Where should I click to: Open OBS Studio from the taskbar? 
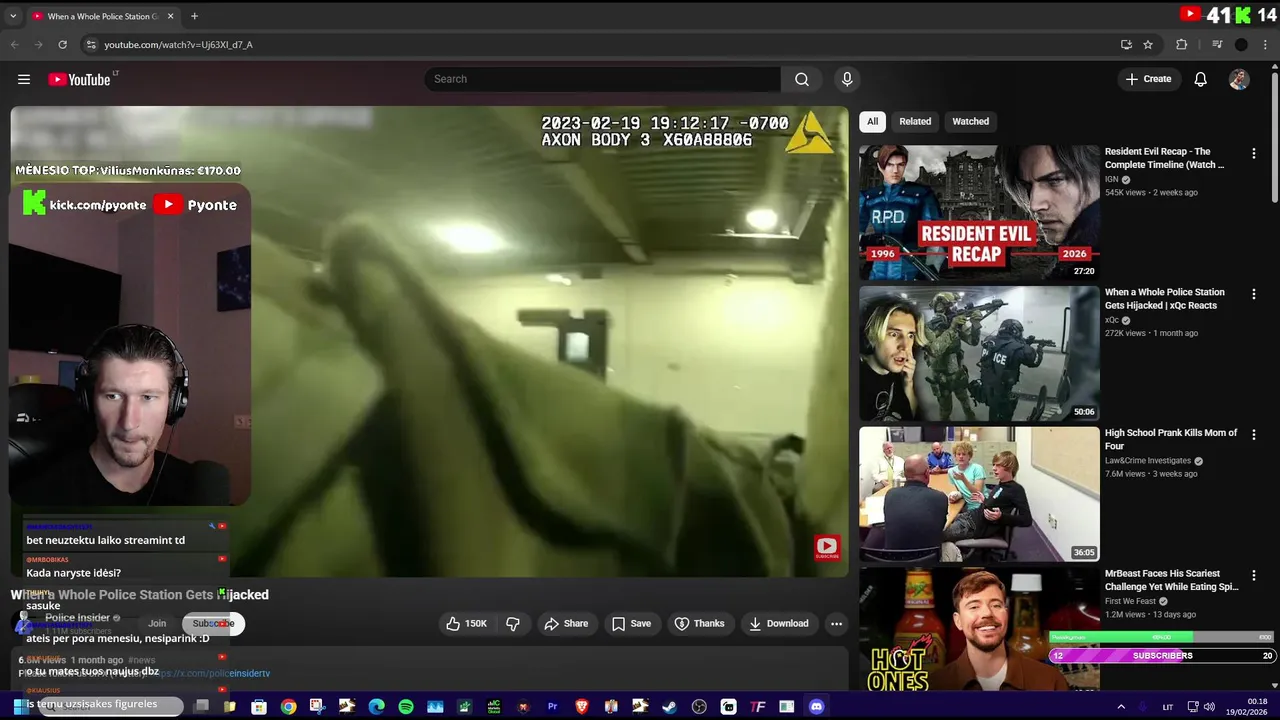point(699,707)
